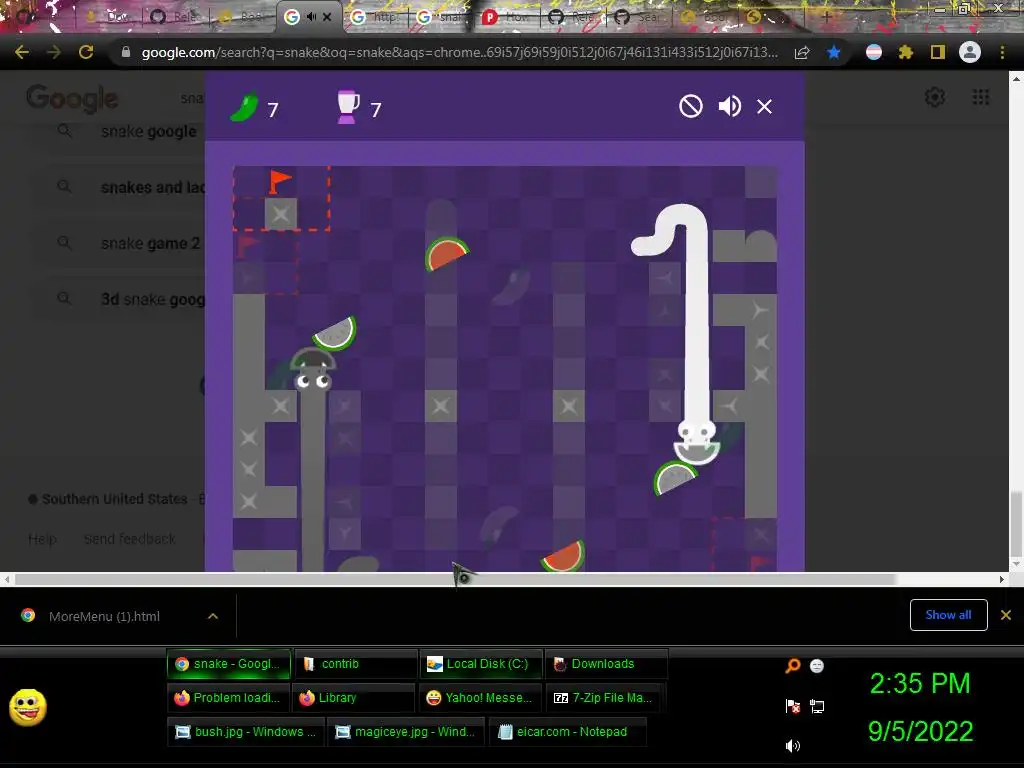Click the tab audio speaker indicator

311,17
